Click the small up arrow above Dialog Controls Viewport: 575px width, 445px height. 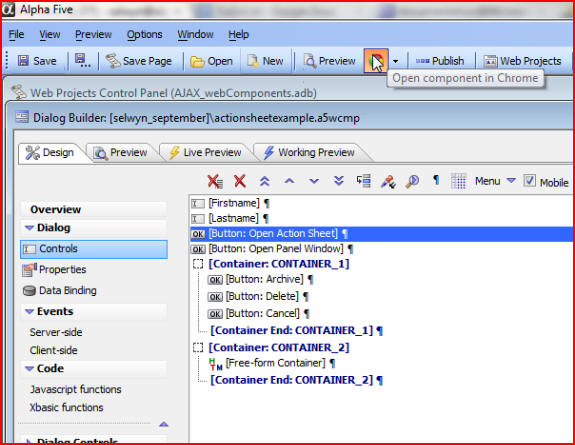pyautogui.click(x=164, y=424)
